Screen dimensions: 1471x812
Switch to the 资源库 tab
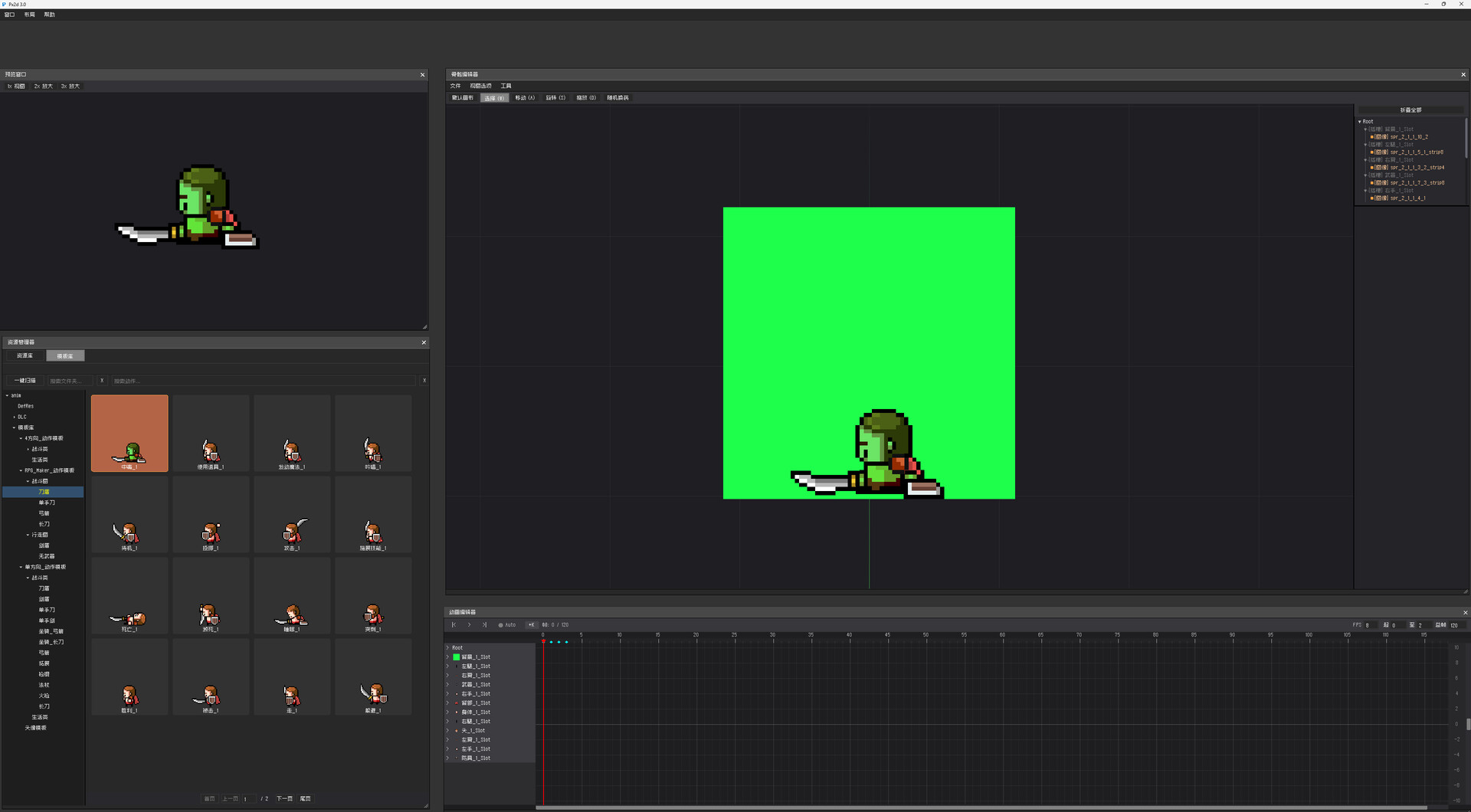coord(25,355)
